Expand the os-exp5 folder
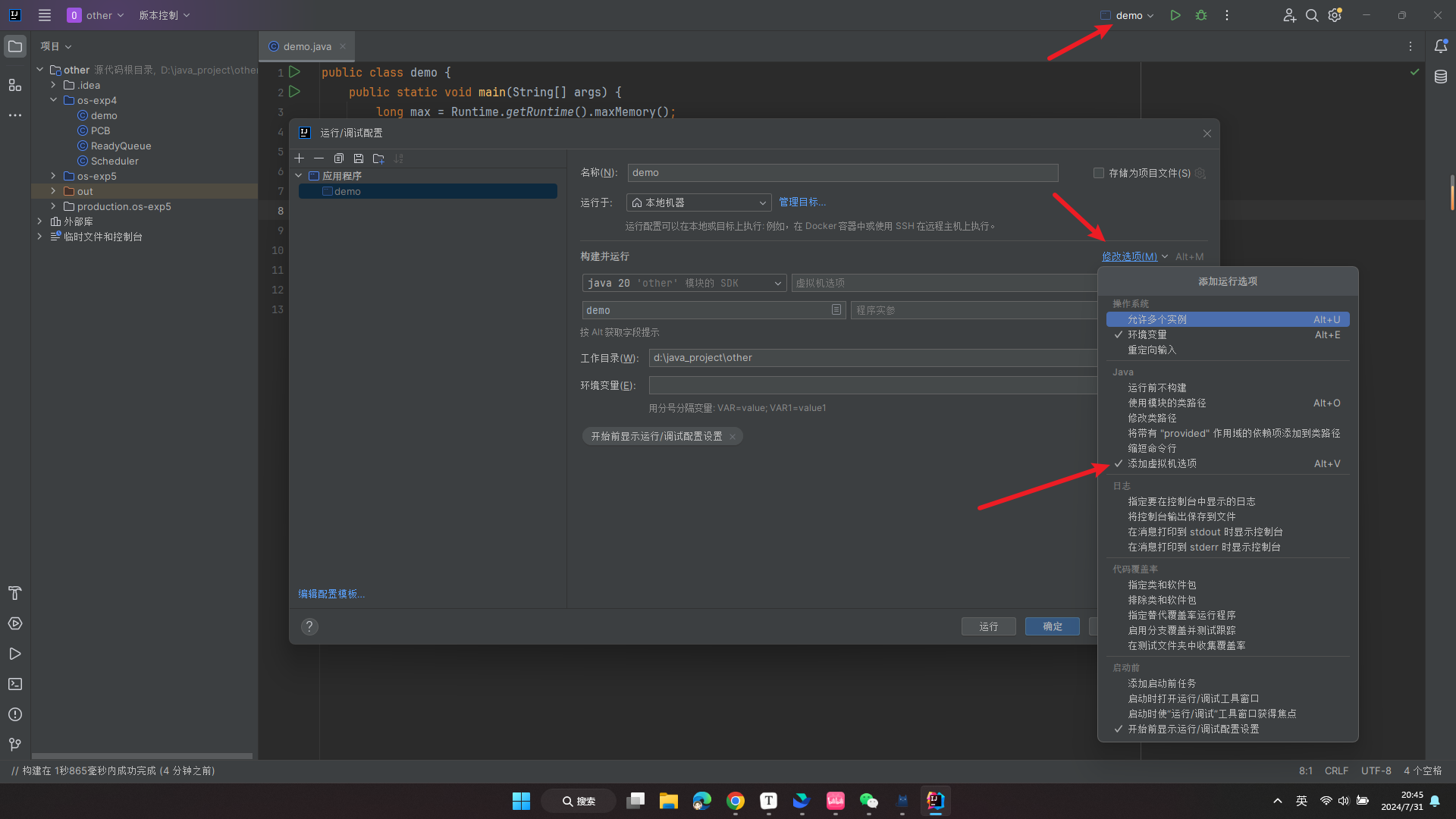 coord(53,176)
